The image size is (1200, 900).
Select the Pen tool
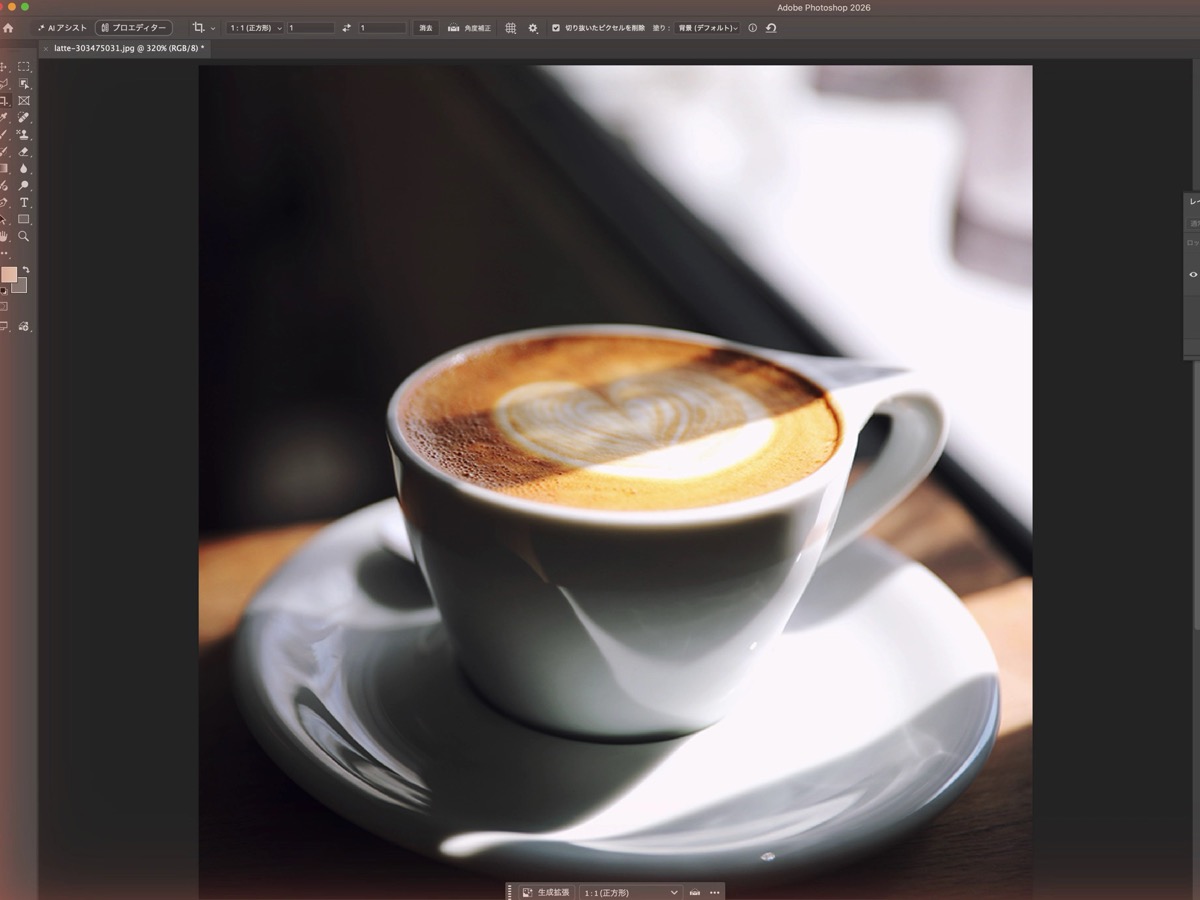coord(4,202)
